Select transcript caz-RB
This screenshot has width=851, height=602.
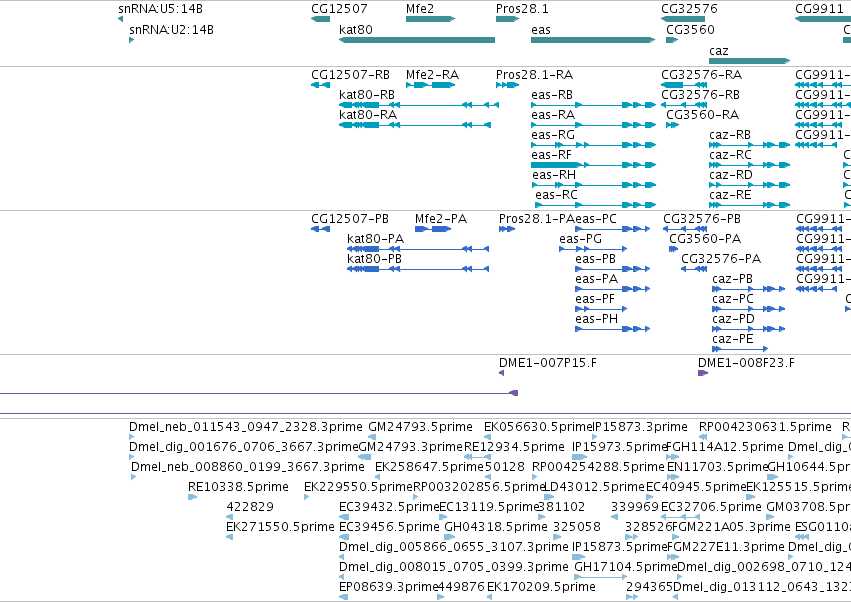730,135
